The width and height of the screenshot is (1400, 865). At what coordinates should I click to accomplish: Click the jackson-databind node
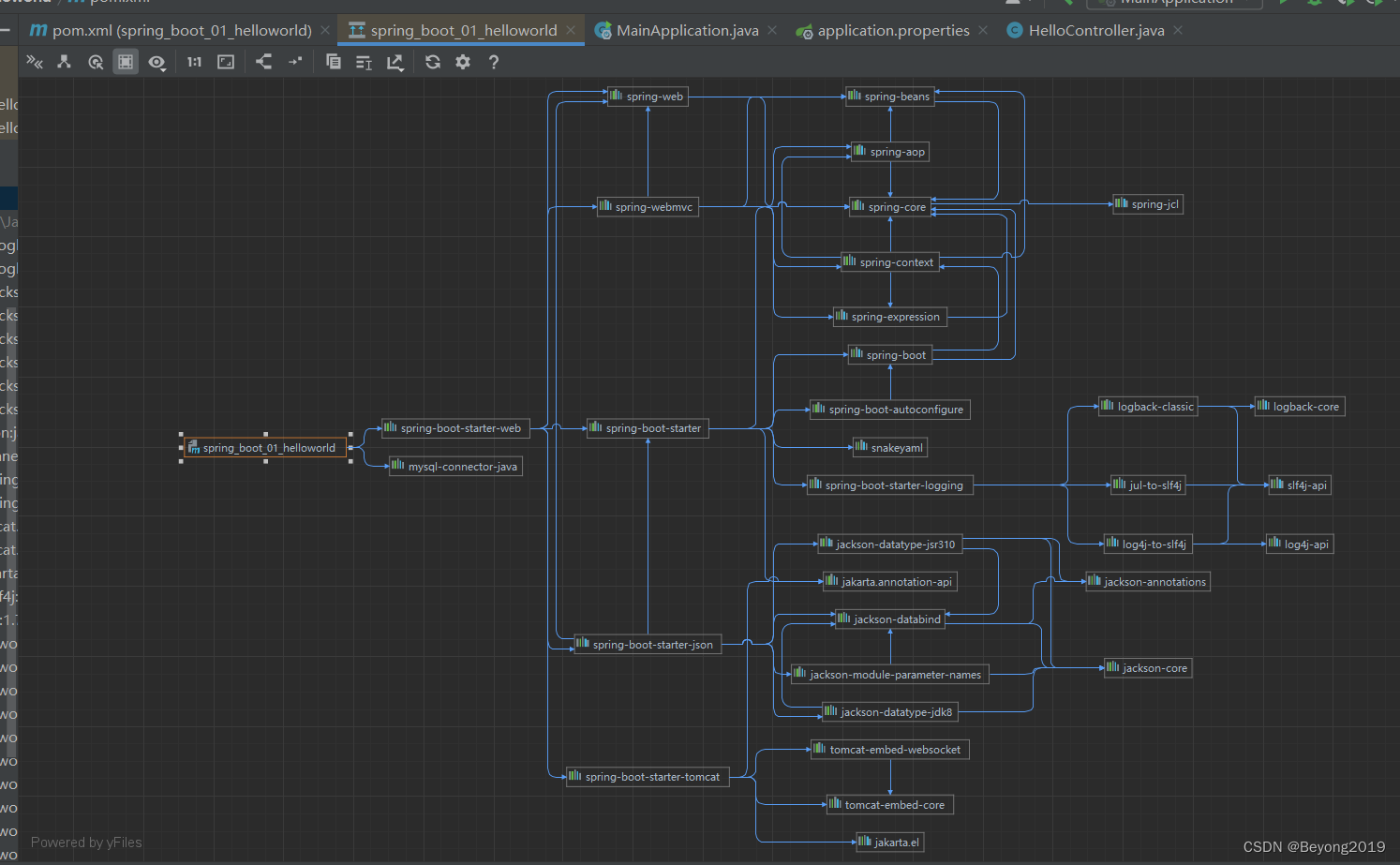pos(890,619)
